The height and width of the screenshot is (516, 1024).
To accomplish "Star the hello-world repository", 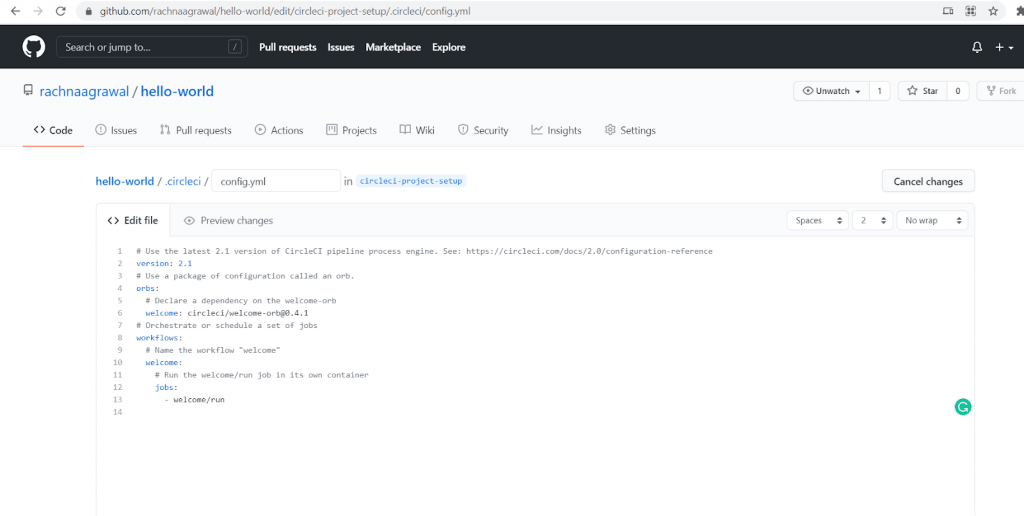I will [x=922, y=91].
